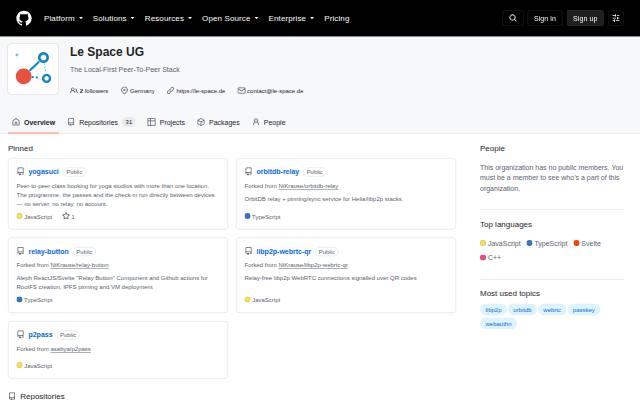This screenshot has width=640, height=400.
Task: Open the search magnifier icon
Action: (513, 18)
